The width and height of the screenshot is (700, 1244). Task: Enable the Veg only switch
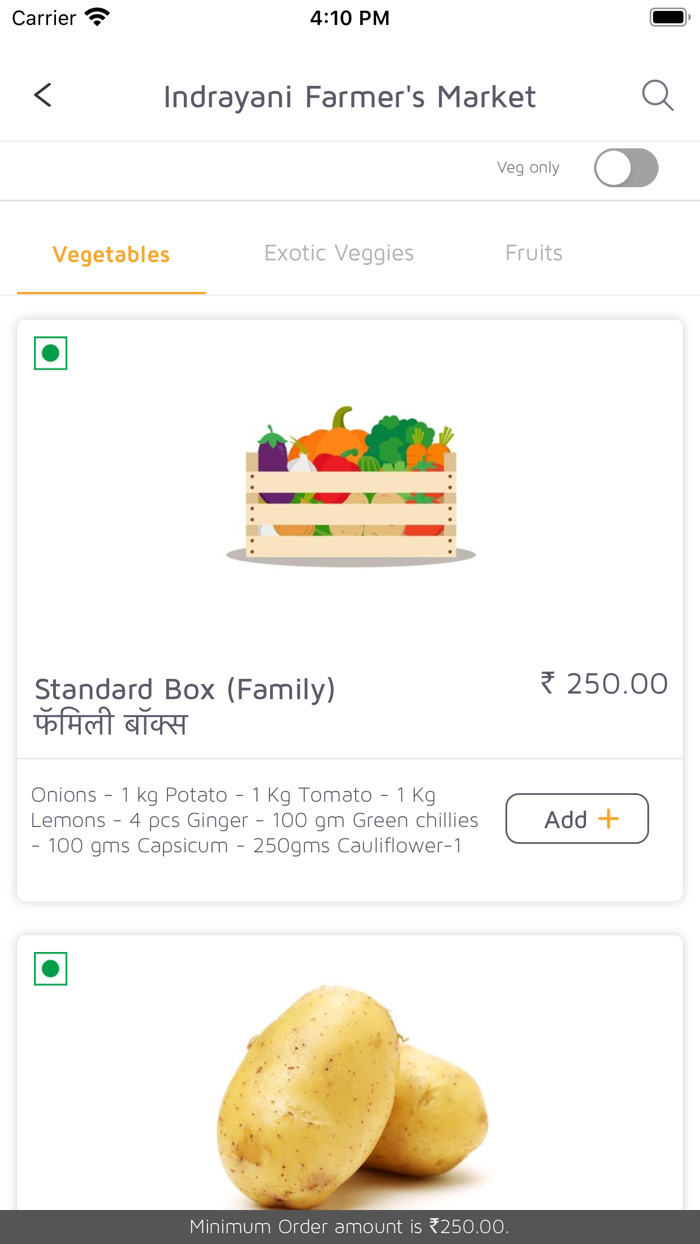click(x=626, y=168)
